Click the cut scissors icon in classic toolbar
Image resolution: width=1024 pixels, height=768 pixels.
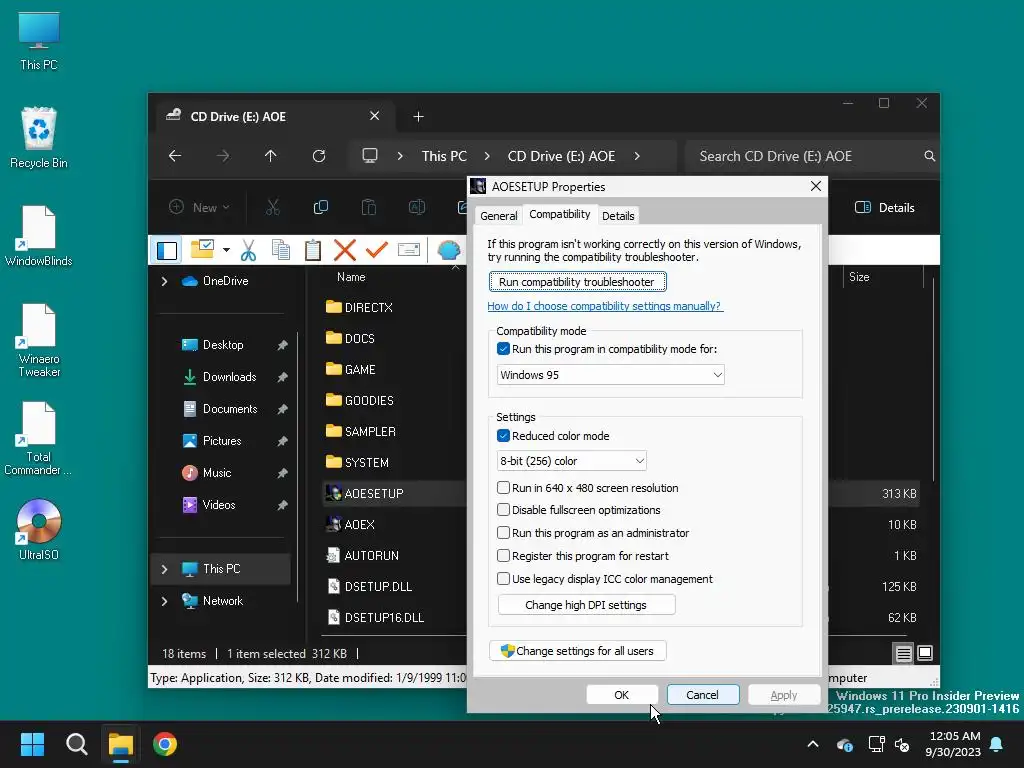click(248, 250)
